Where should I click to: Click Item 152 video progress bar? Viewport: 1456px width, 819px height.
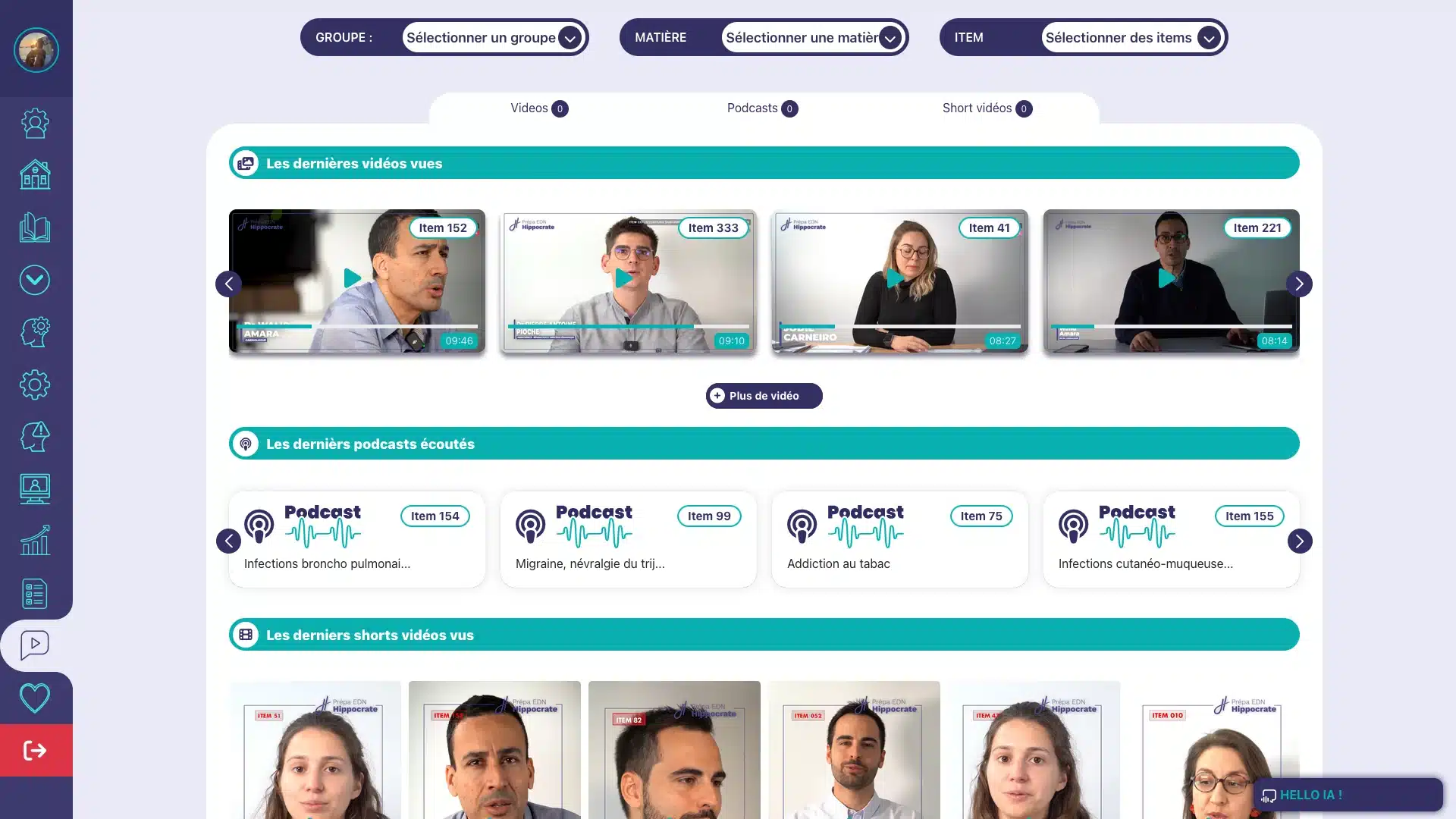tap(356, 326)
